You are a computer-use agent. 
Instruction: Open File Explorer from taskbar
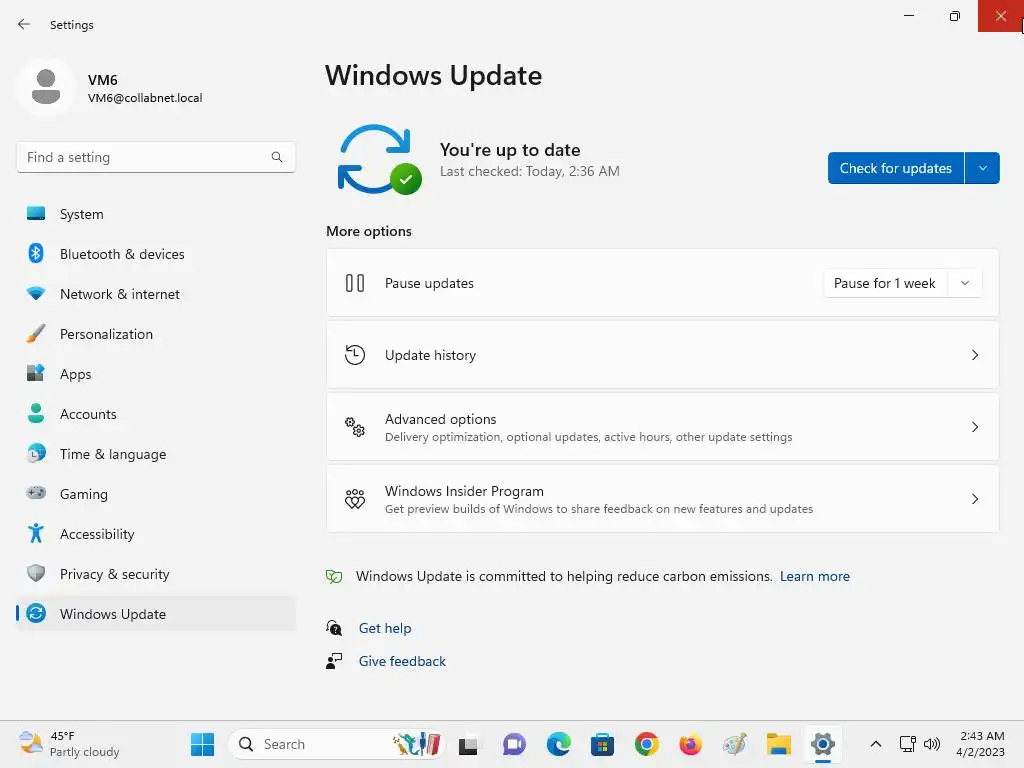tap(779, 744)
